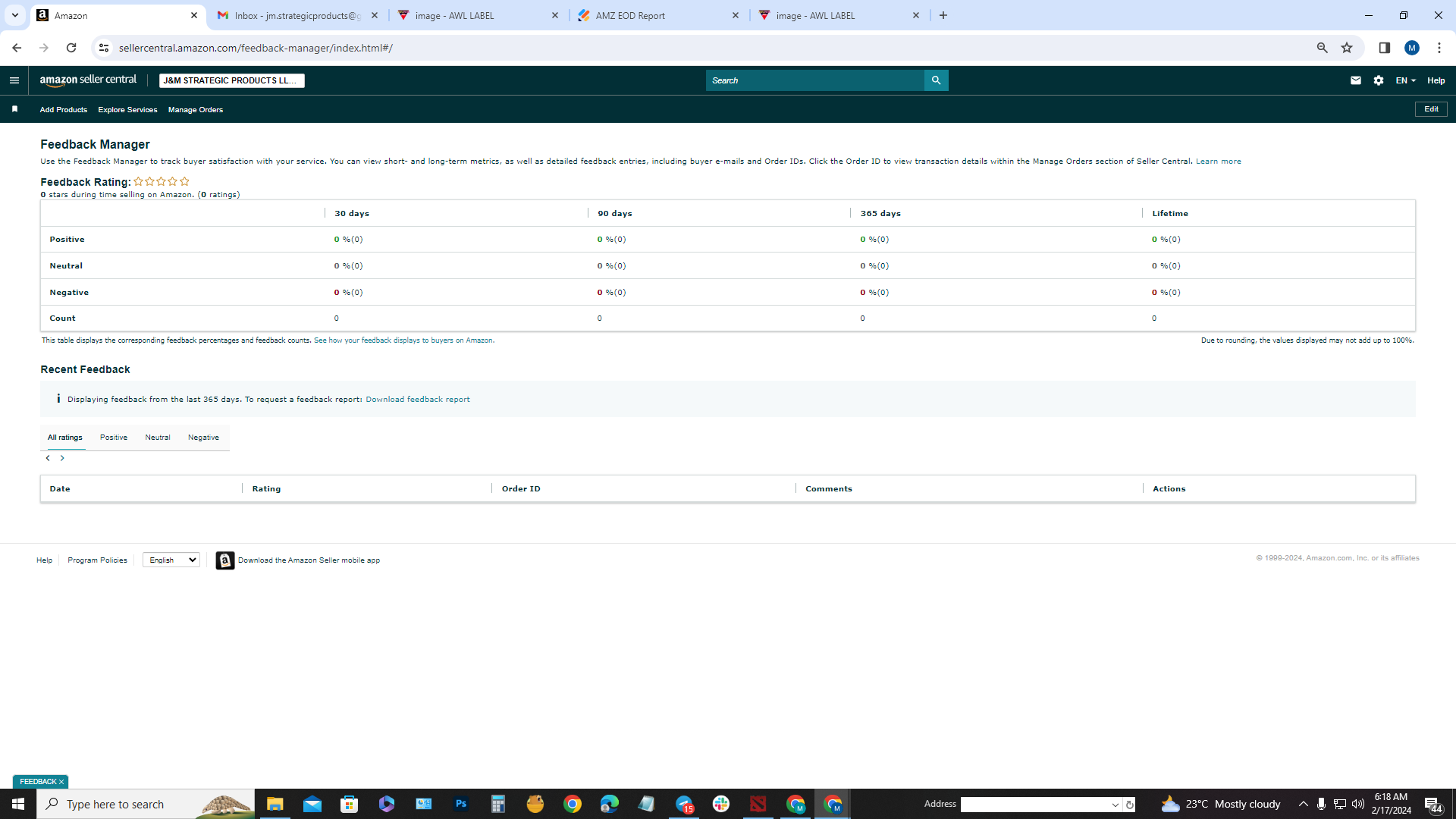1456x819 pixels.
Task: Click the Seller Central search field
Action: tap(815, 80)
